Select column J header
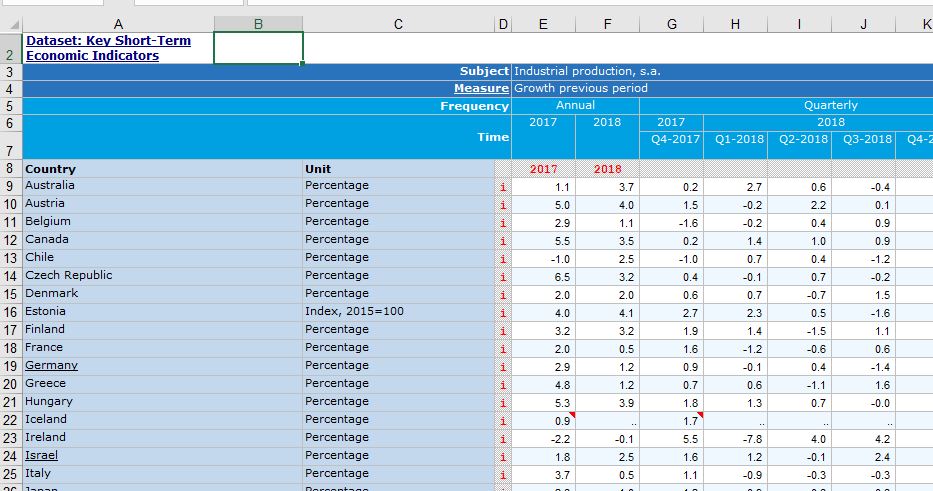Image resolution: width=933 pixels, height=491 pixels. [x=863, y=24]
